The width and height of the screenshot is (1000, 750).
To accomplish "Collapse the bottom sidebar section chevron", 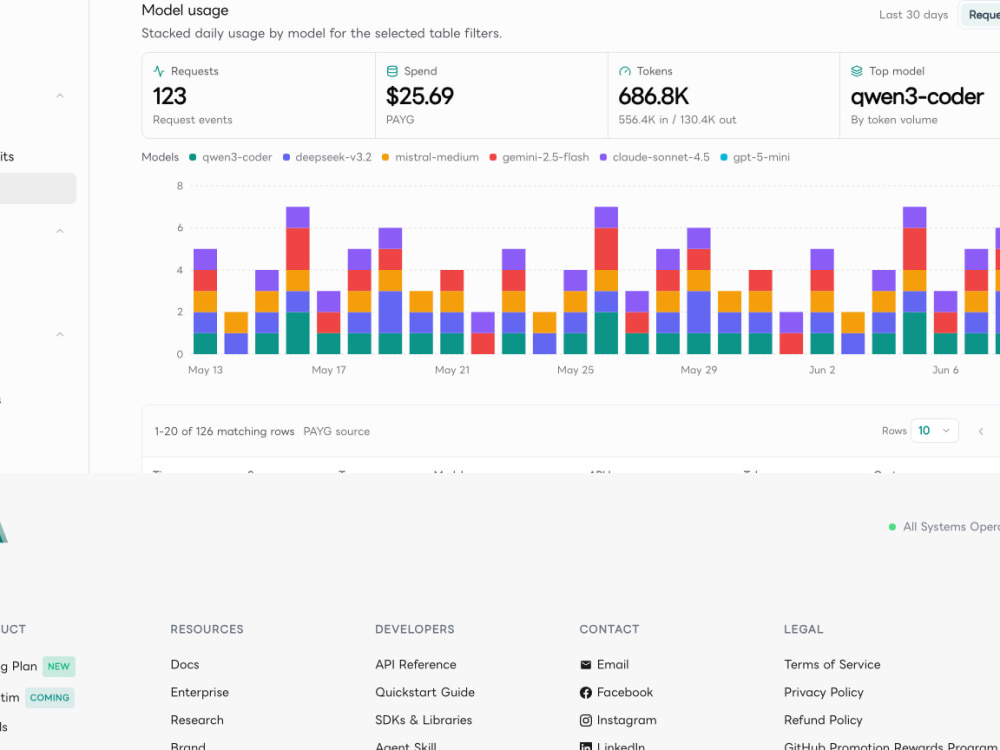I will click(x=60, y=334).
